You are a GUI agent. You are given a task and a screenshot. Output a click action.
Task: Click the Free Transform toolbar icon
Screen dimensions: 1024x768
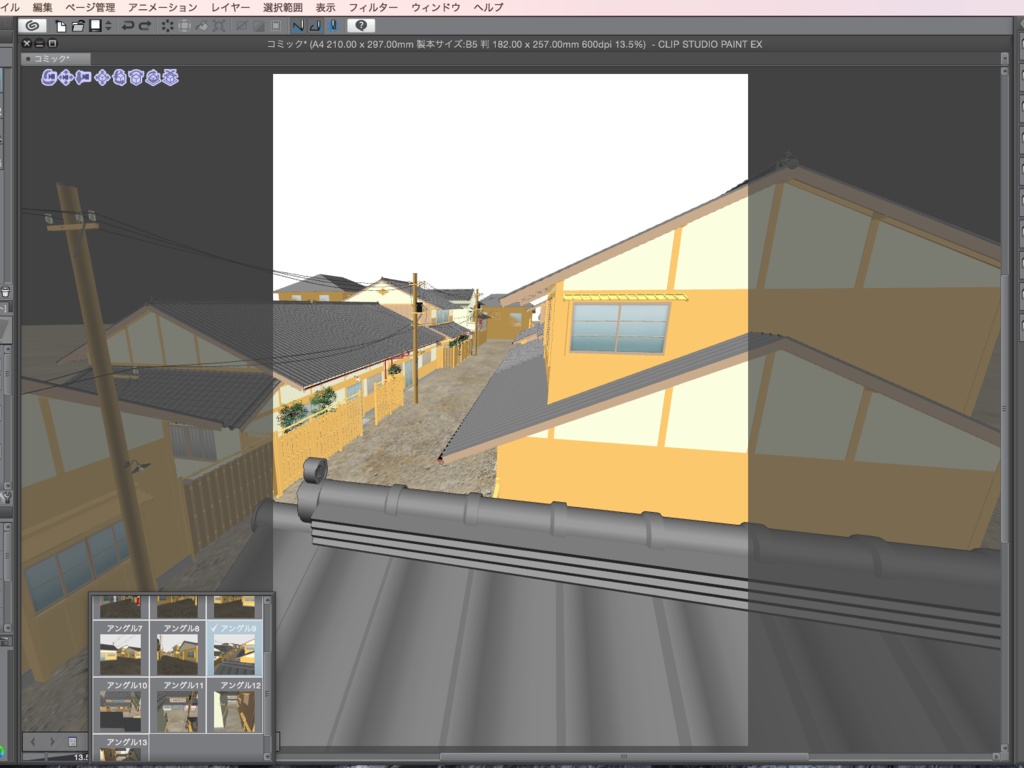(219, 26)
